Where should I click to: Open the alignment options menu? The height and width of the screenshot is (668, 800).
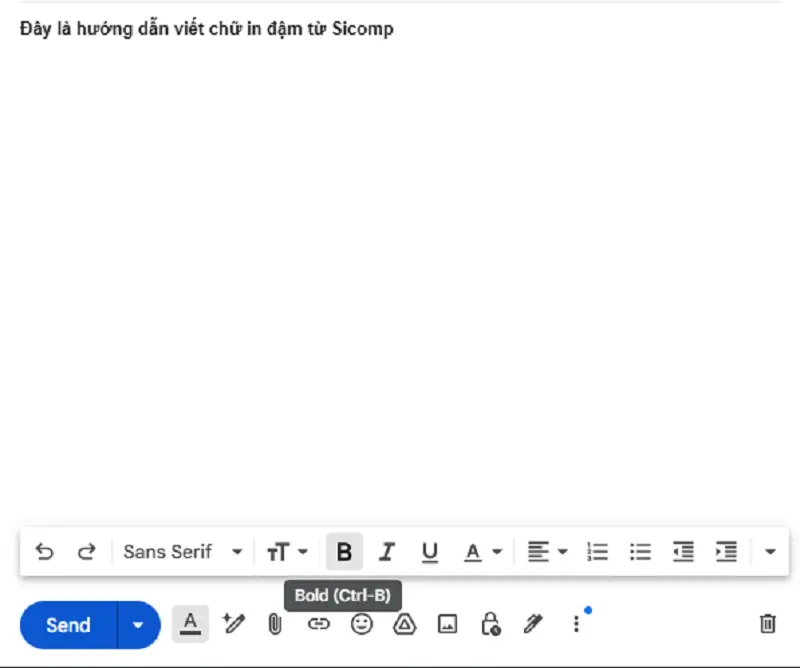tap(547, 551)
